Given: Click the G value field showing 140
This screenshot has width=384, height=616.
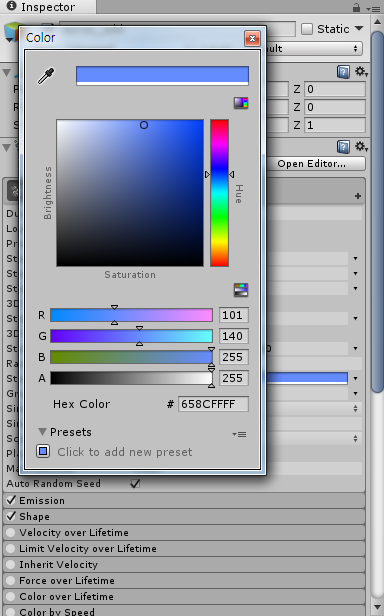Looking at the screenshot, I should tap(233, 336).
